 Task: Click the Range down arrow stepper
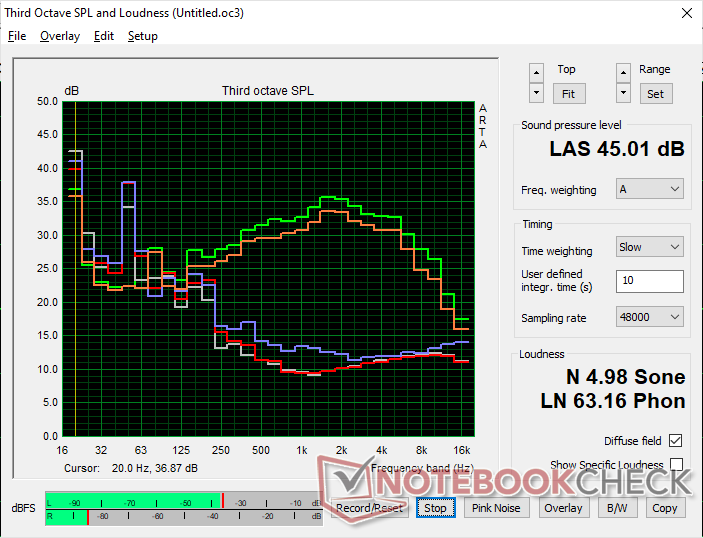coord(625,93)
